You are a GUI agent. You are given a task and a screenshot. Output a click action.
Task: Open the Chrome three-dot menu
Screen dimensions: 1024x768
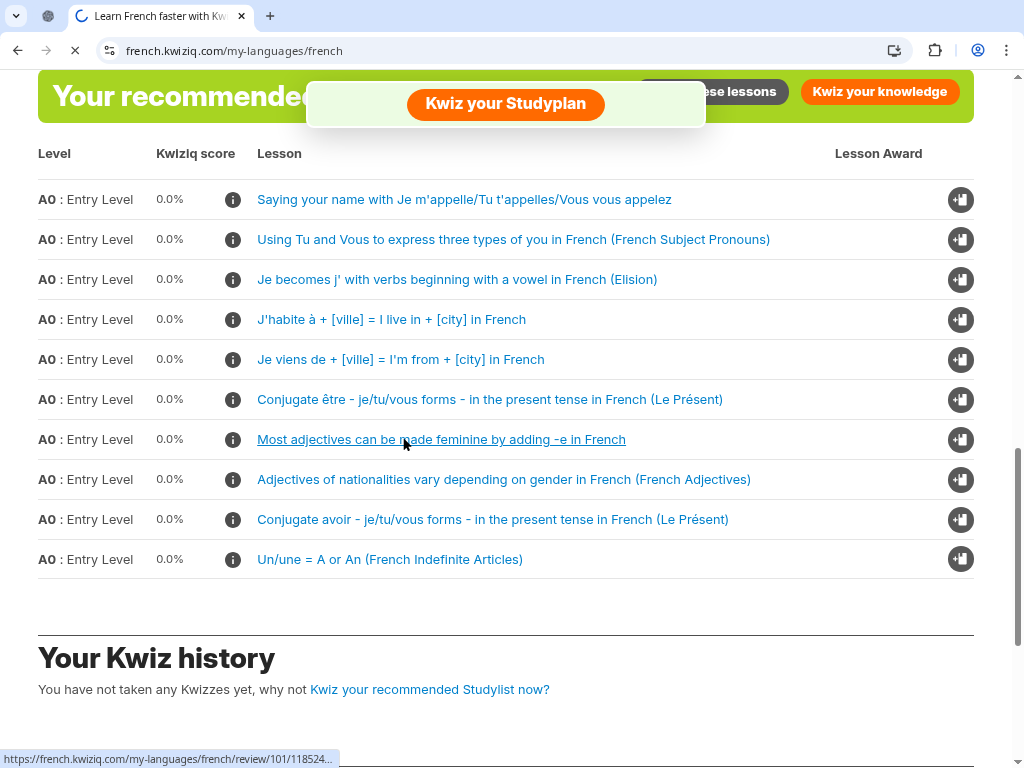tap(1006, 50)
